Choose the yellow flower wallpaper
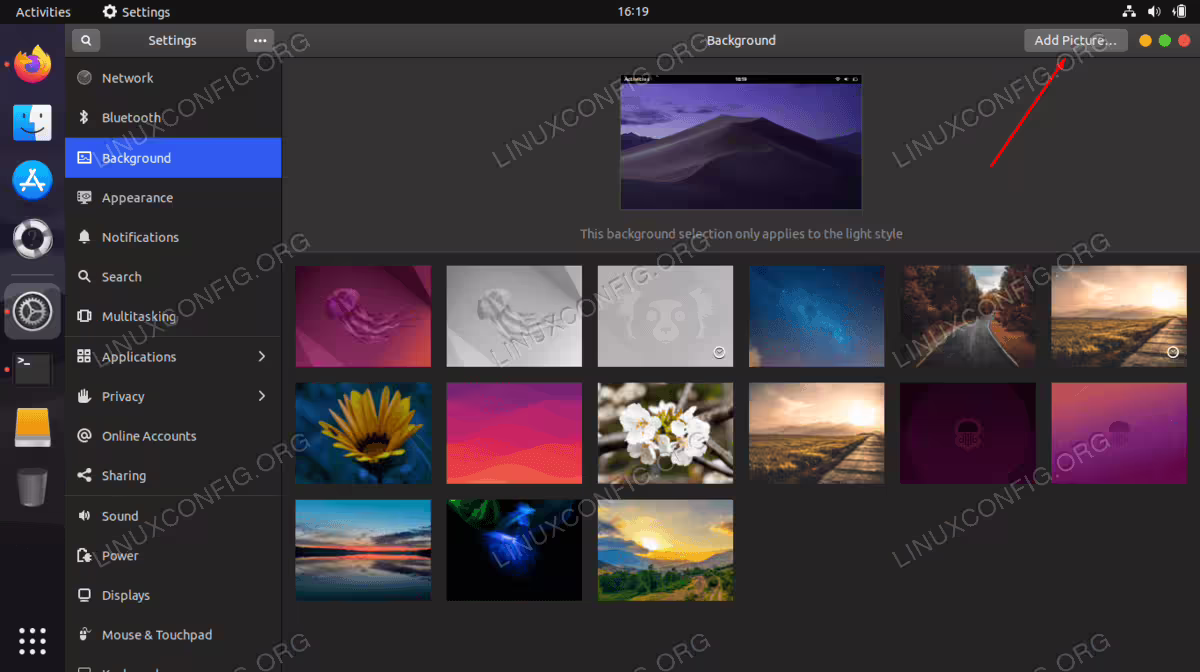The width and height of the screenshot is (1200, 672). coord(363,434)
